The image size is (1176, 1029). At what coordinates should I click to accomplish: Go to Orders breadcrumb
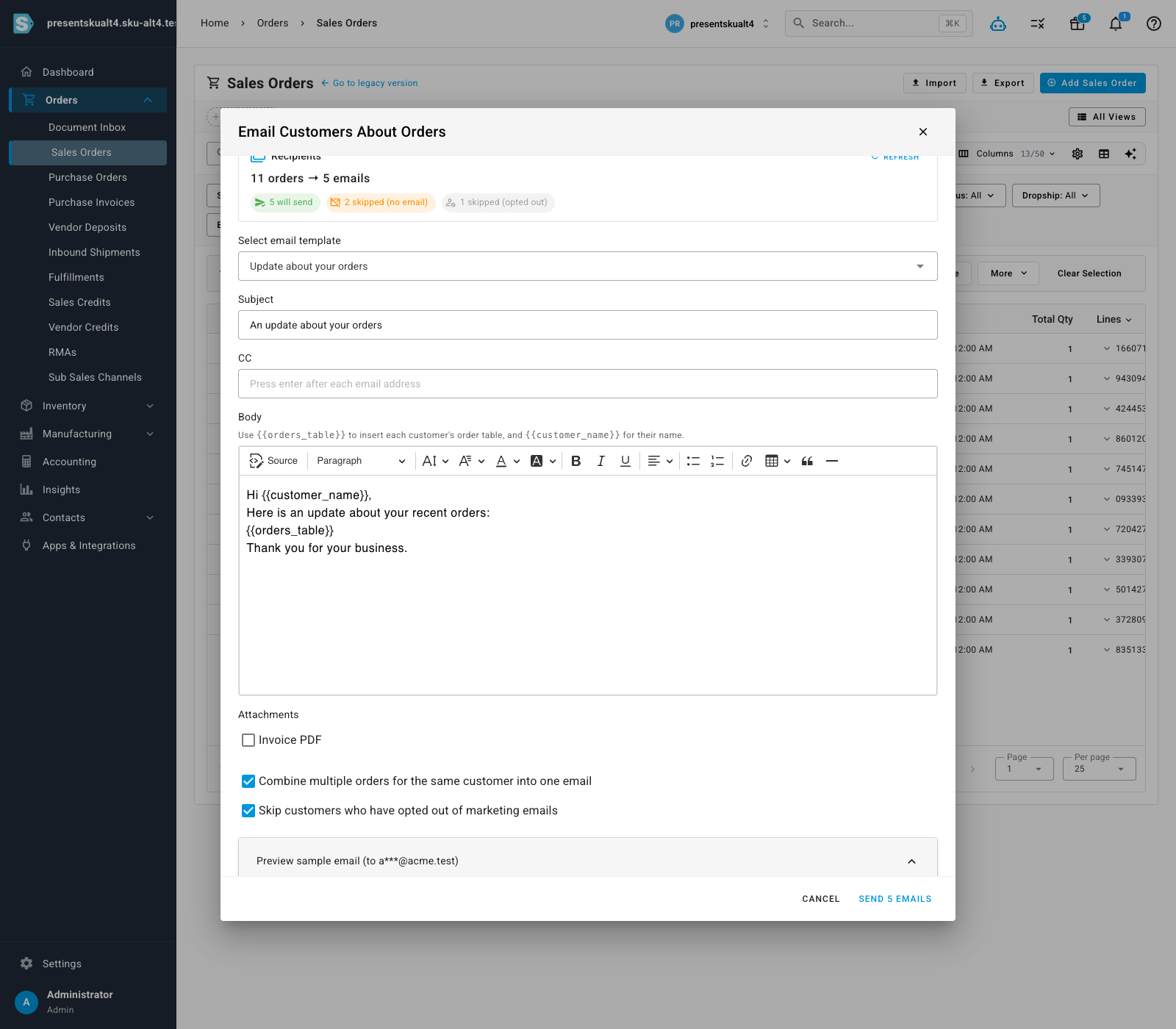[273, 24]
